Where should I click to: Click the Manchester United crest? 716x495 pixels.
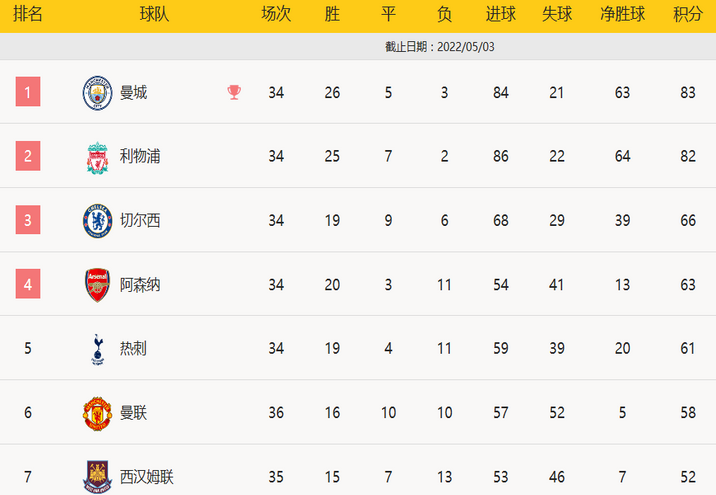(x=97, y=414)
